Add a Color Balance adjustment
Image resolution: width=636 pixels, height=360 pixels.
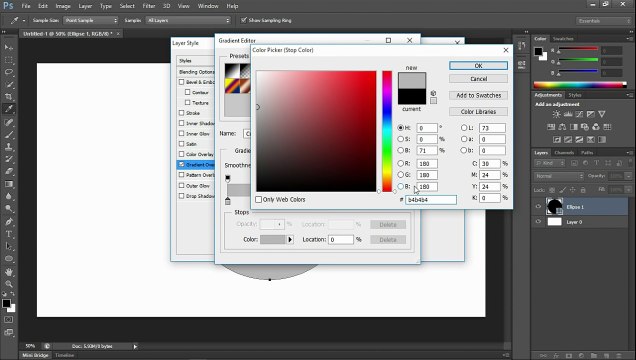click(562, 127)
